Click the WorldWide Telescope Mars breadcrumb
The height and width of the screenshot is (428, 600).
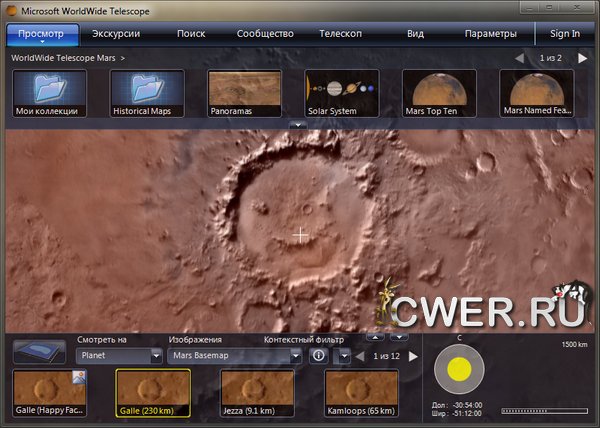coord(62,59)
